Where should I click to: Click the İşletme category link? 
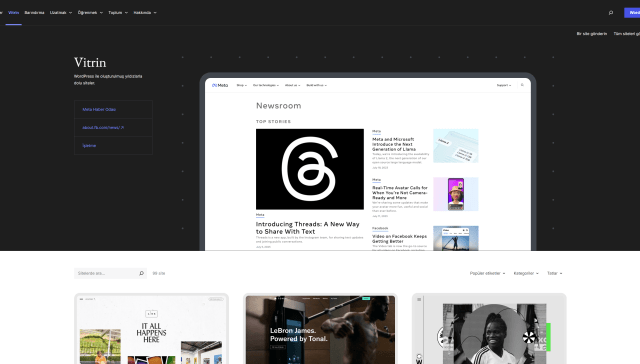pyautogui.click(x=89, y=146)
